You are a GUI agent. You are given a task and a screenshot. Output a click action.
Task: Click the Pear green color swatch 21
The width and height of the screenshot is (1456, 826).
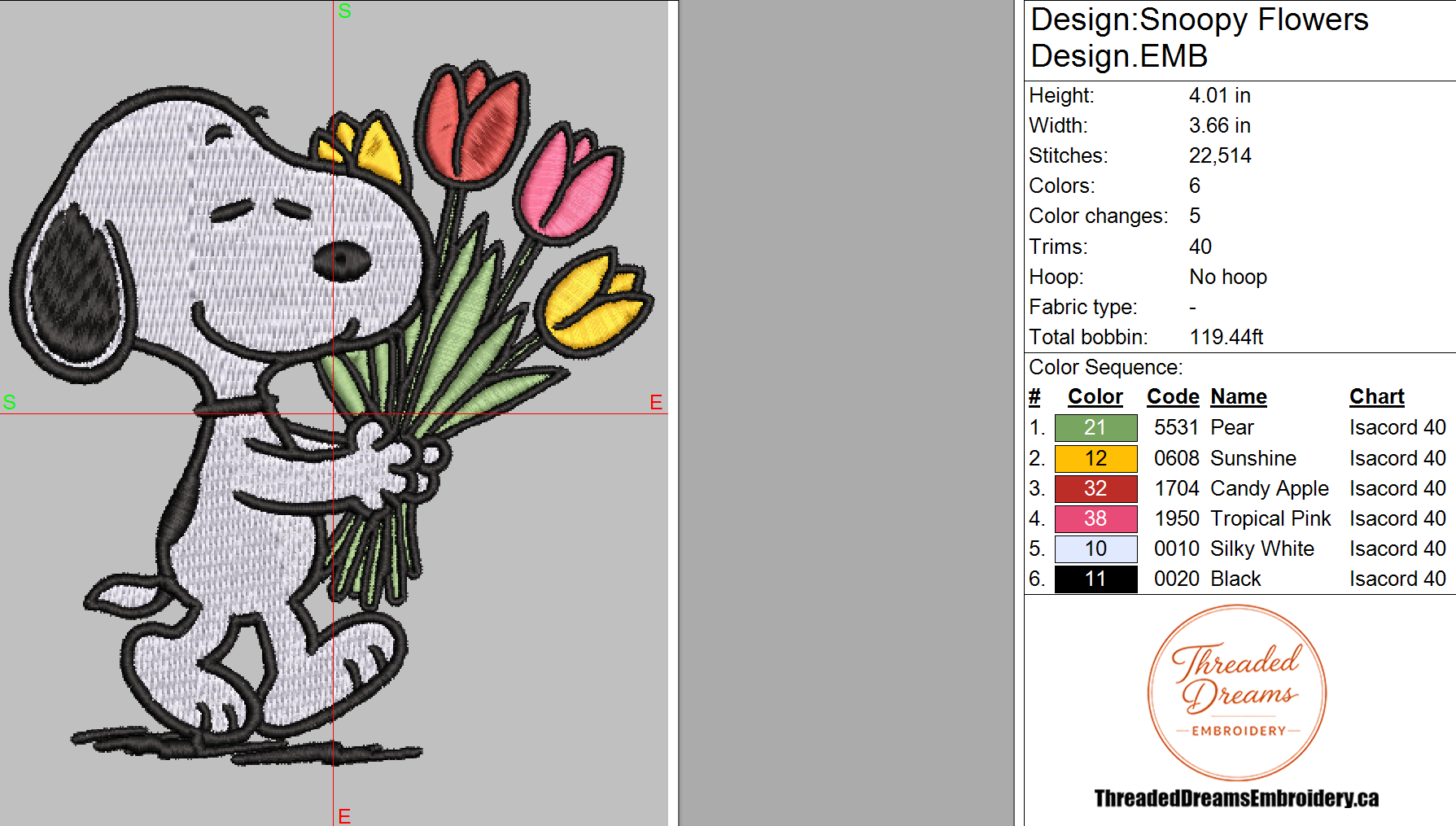coord(1095,427)
